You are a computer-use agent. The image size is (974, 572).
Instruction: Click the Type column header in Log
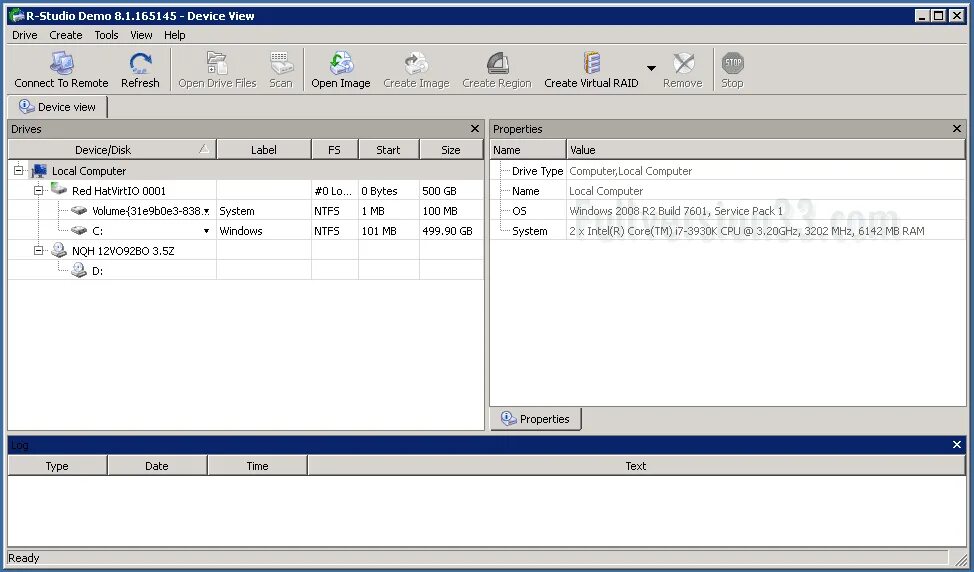(x=57, y=466)
